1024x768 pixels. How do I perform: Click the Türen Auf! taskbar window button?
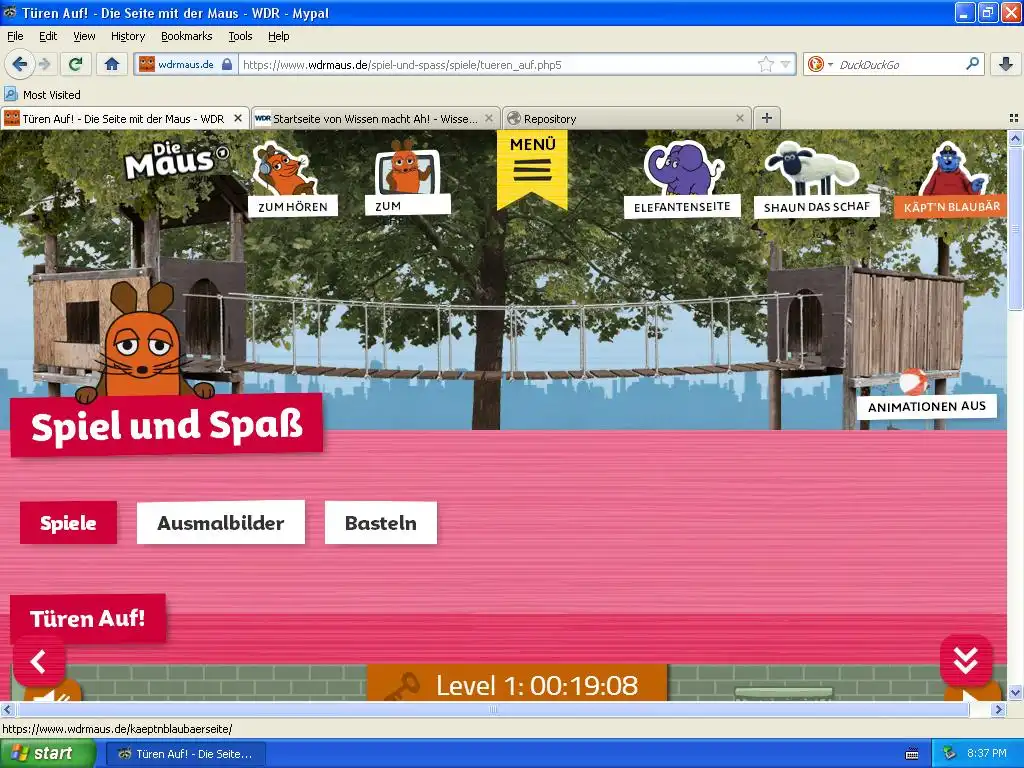185,754
